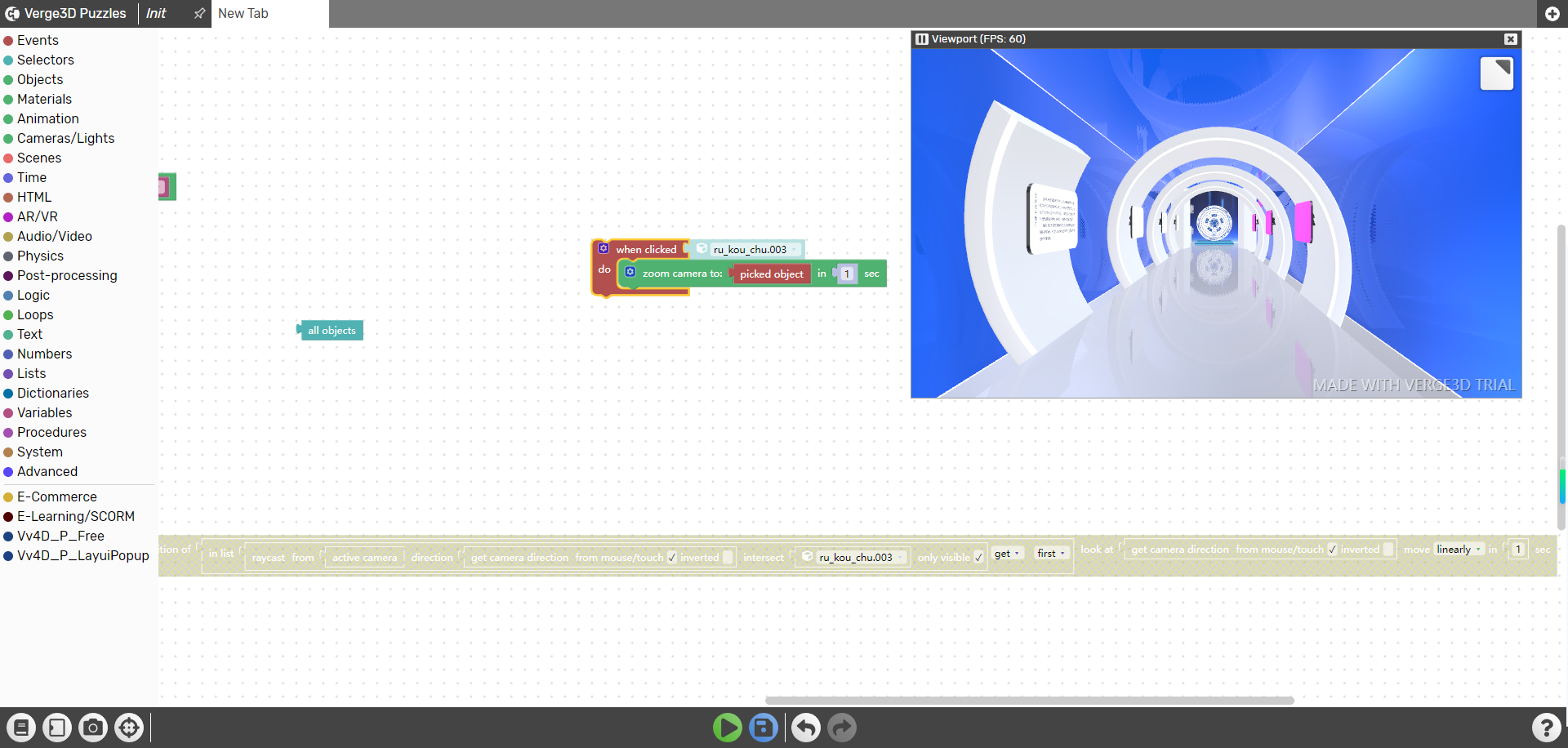
Task: Open gear settings on 'when clicked' block
Action: pos(604,248)
